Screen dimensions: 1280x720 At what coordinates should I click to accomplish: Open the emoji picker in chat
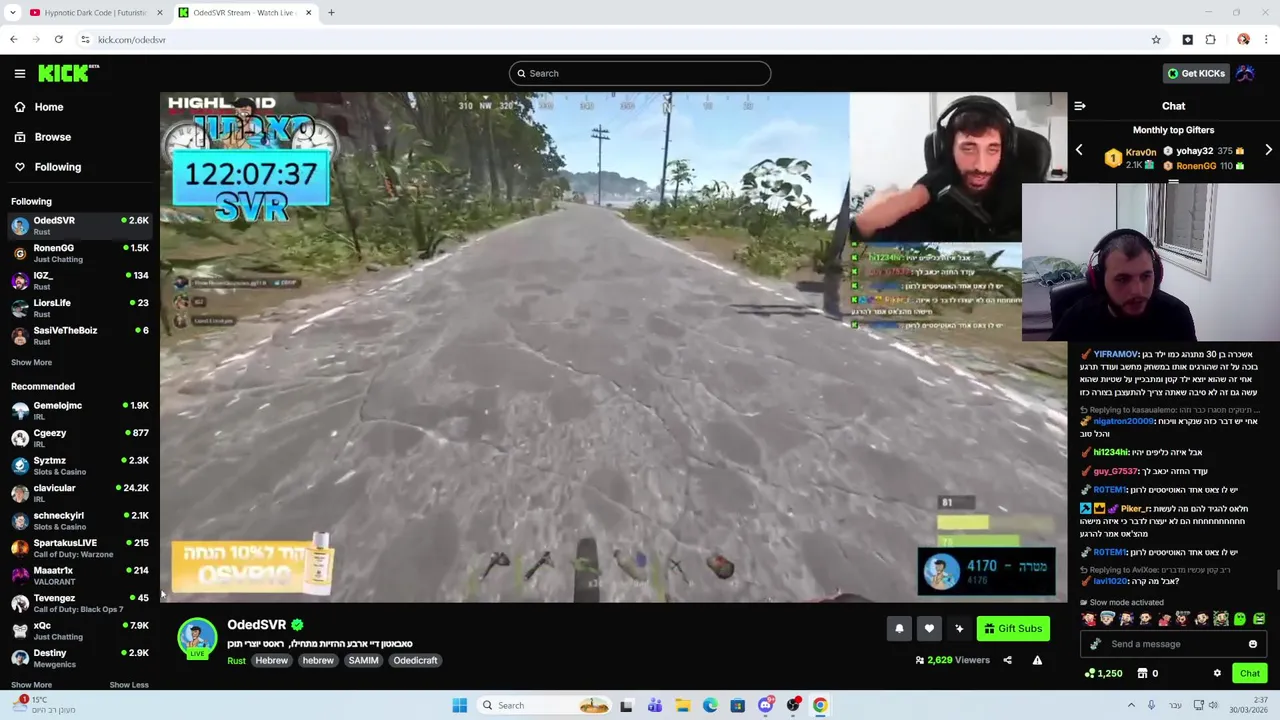coord(1252,644)
